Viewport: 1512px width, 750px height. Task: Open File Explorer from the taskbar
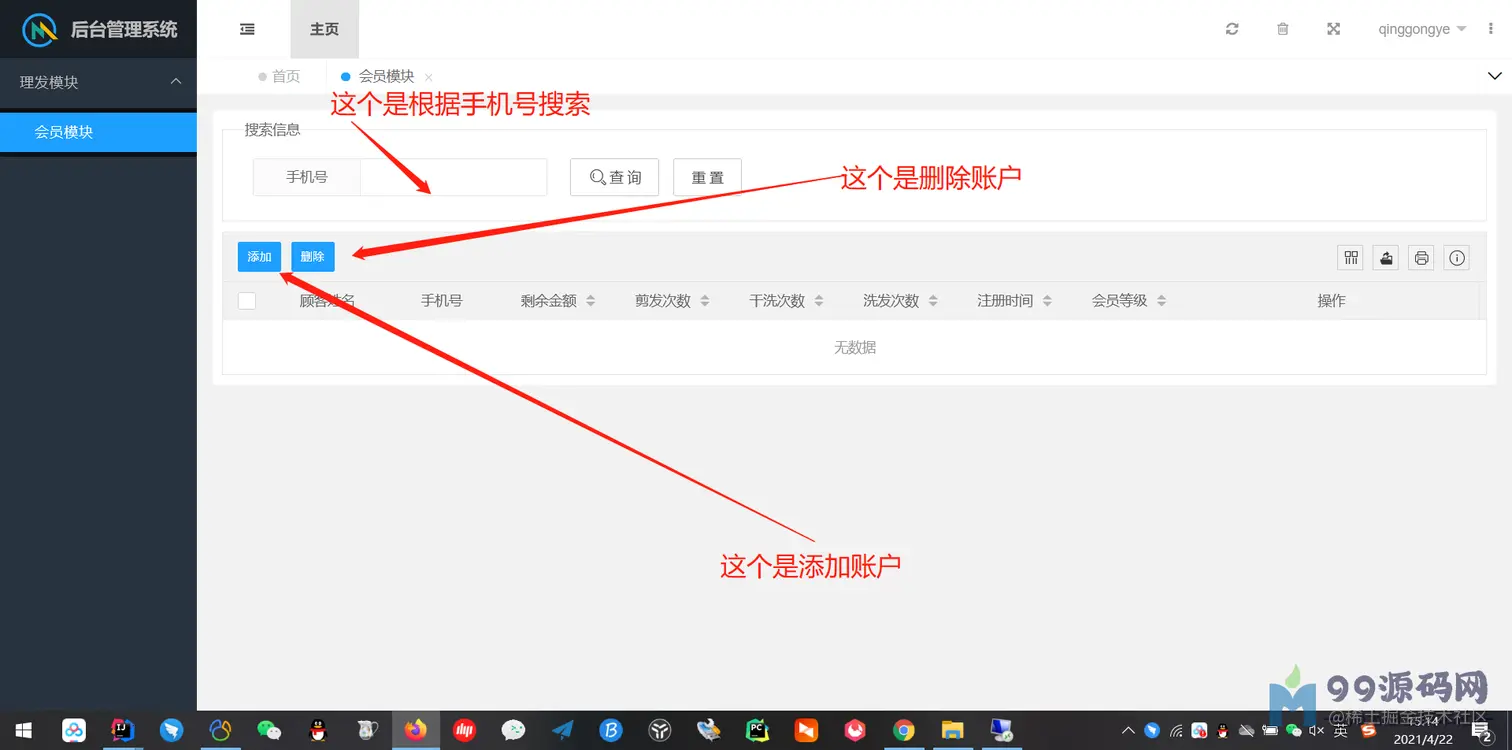pyautogui.click(x=952, y=731)
